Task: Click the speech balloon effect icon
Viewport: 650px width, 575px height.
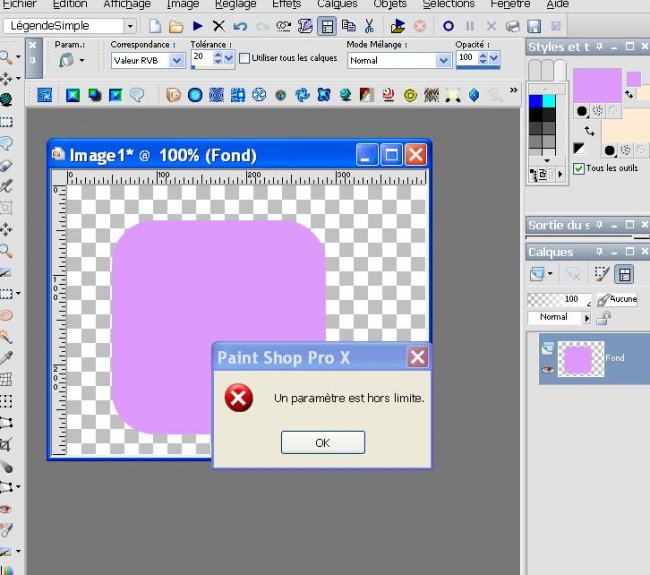Action: point(137,95)
